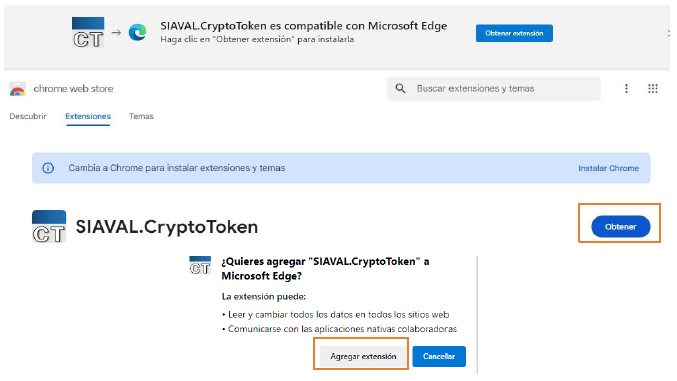
Task: Click the CT logo in the Edge banner
Action: tap(88, 32)
